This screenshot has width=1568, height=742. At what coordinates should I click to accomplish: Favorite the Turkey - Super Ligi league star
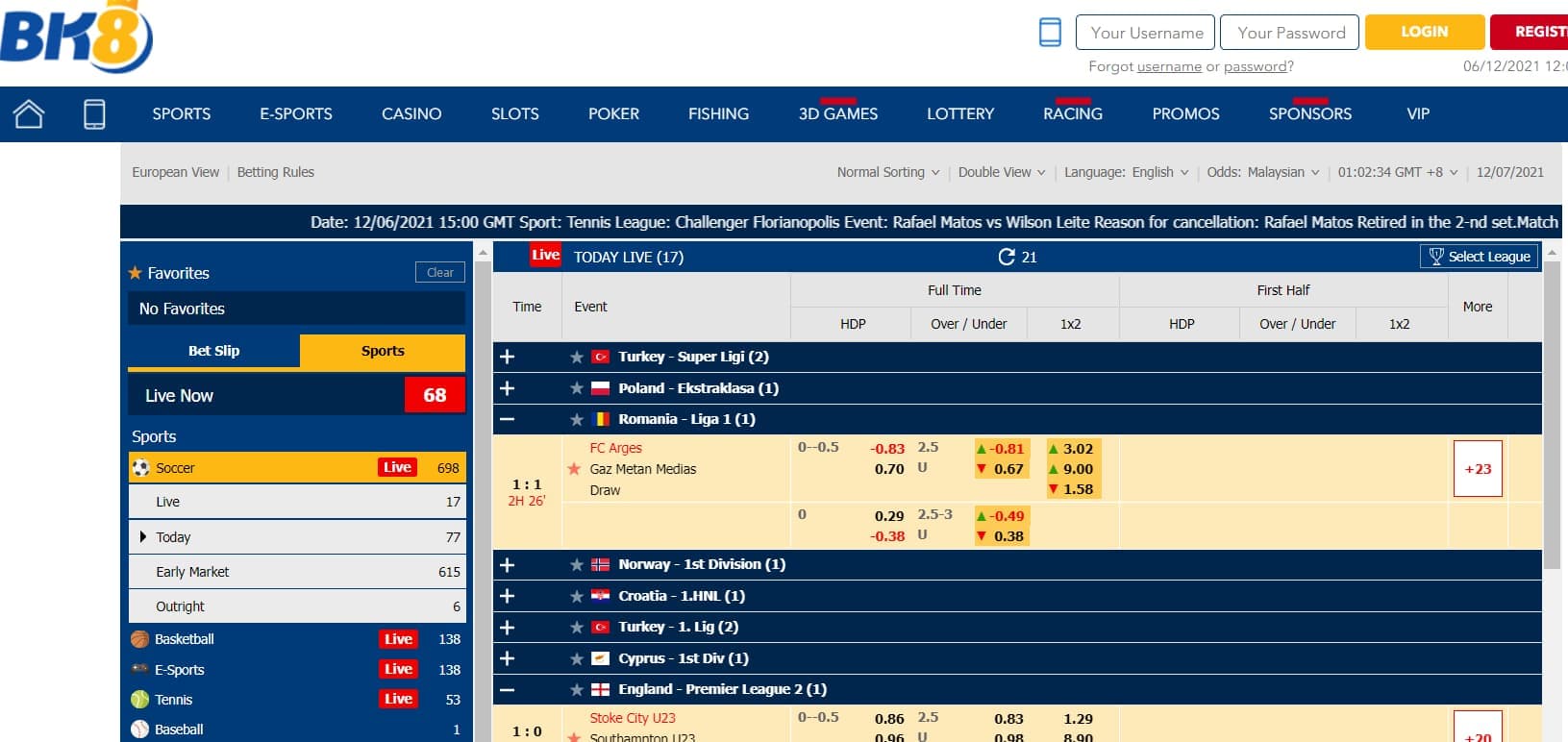(577, 358)
